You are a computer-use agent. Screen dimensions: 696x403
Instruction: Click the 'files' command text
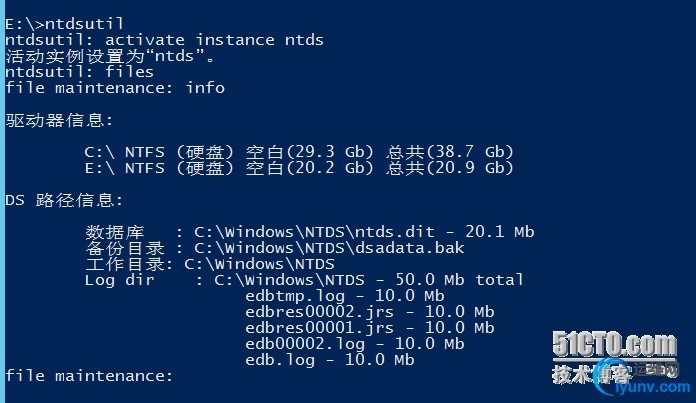coord(129,72)
